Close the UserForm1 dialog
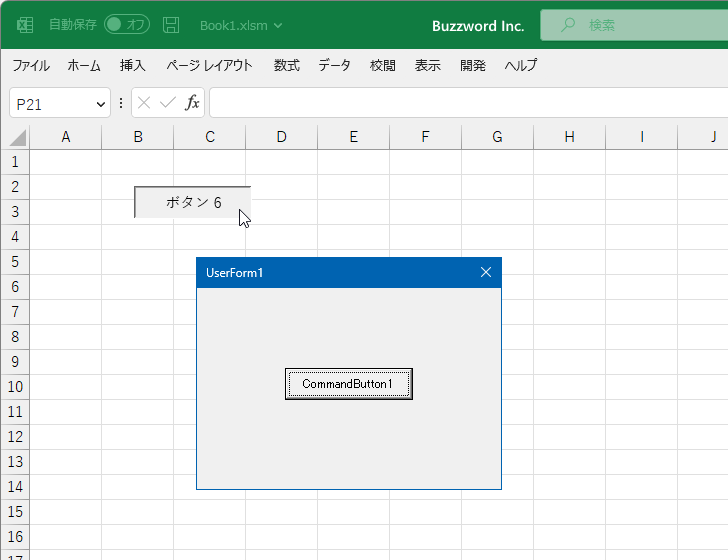Screen dimensions: 728x560 point(486,272)
